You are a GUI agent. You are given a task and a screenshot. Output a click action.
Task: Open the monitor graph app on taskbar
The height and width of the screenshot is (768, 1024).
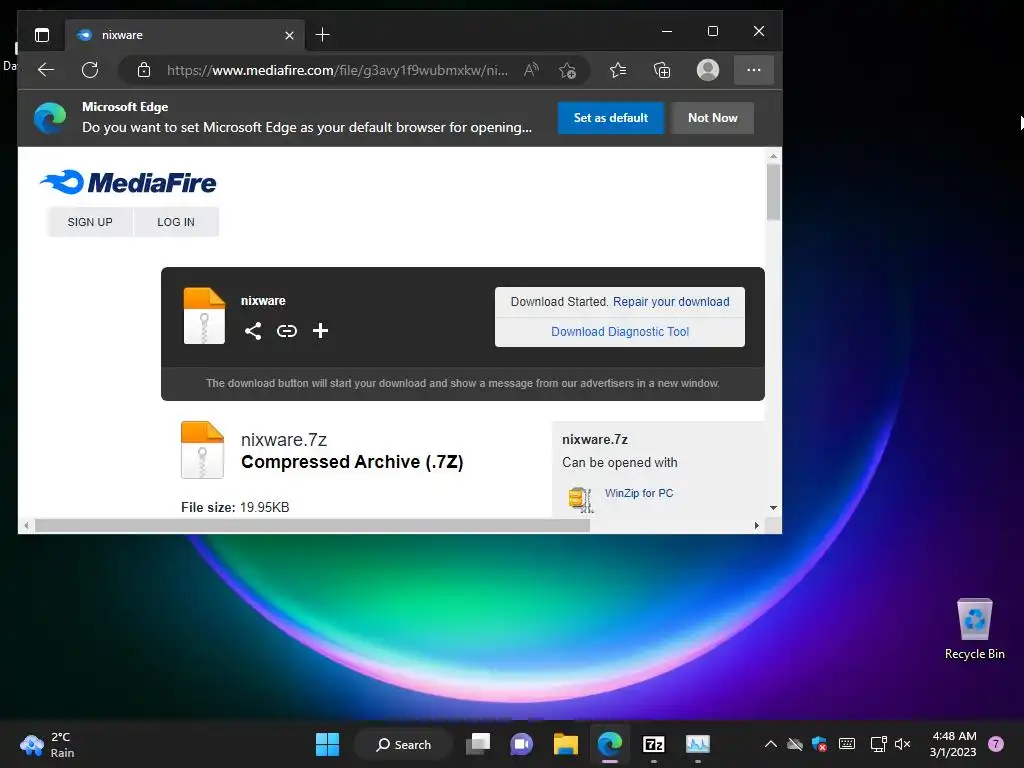click(x=697, y=744)
